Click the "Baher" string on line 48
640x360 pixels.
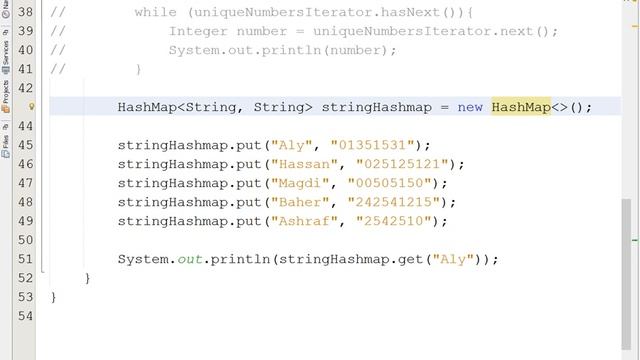coord(300,202)
